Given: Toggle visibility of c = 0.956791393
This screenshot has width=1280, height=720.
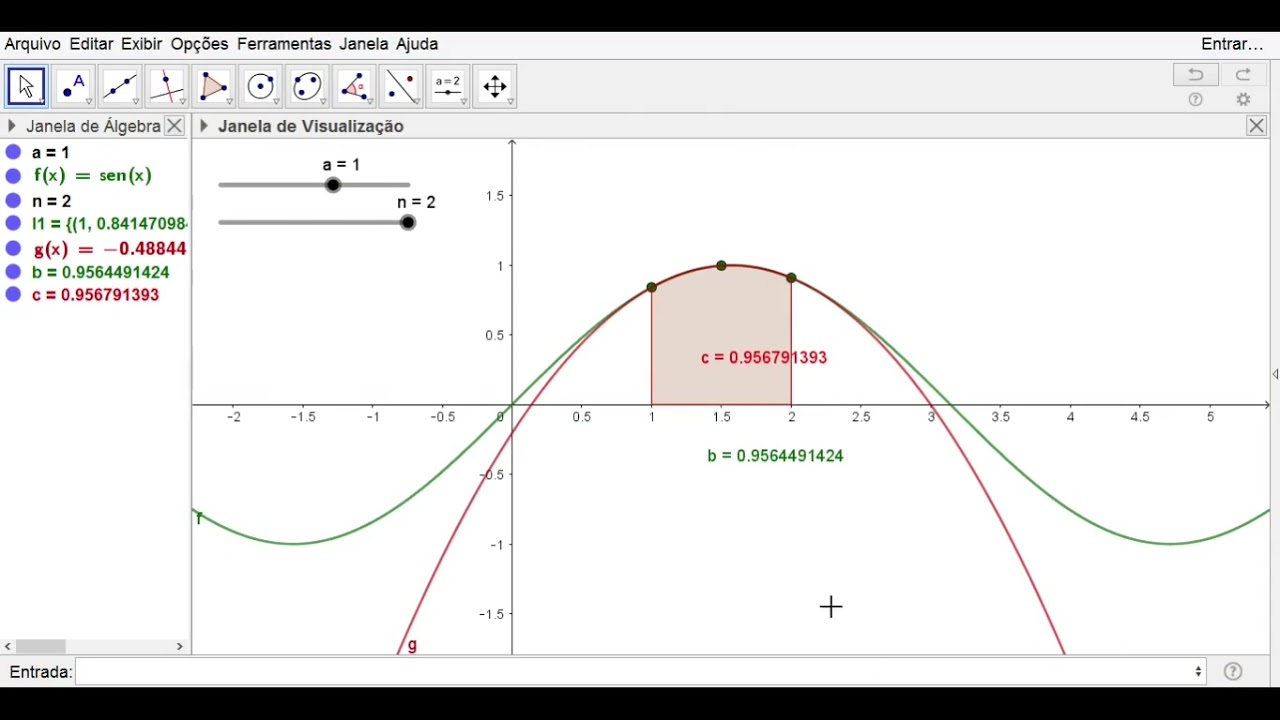Looking at the screenshot, I should [x=13, y=295].
